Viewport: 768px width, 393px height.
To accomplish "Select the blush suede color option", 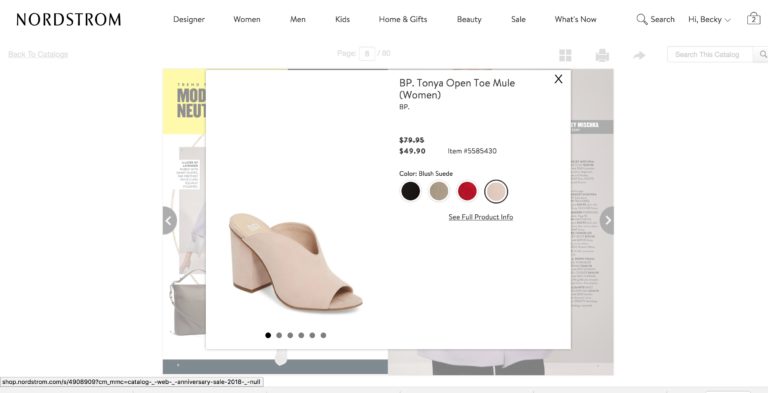I will pos(496,192).
